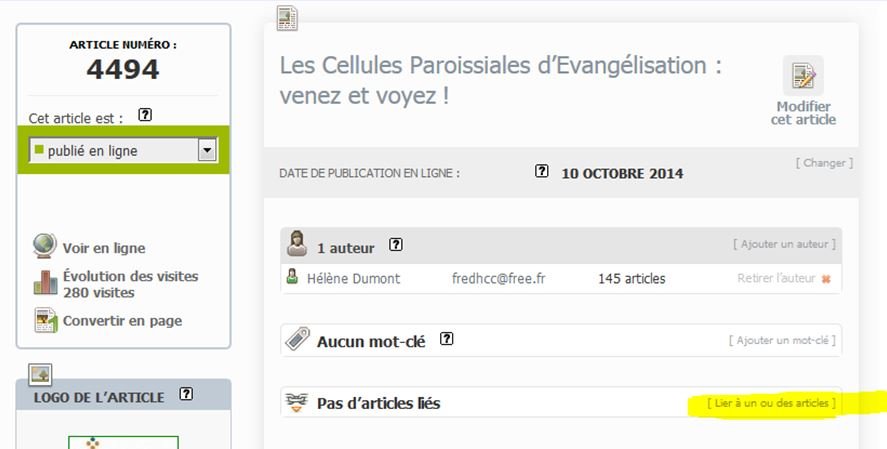Click the help icon next to publication date
This screenshot has width=887, height=449.
tap(541, 171)
